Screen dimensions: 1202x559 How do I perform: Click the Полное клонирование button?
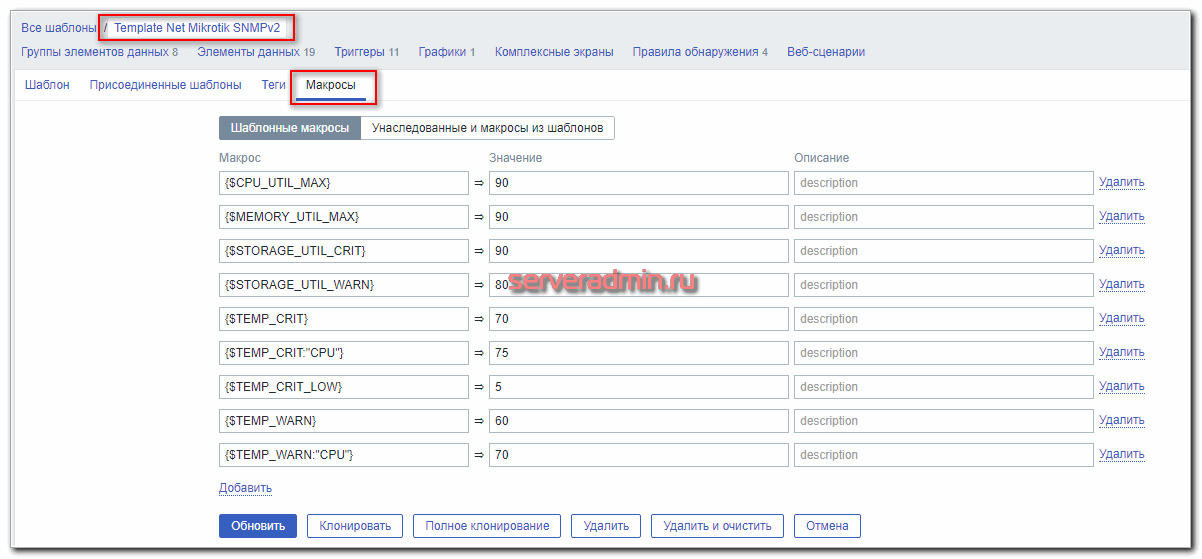(x=487, y=526)
